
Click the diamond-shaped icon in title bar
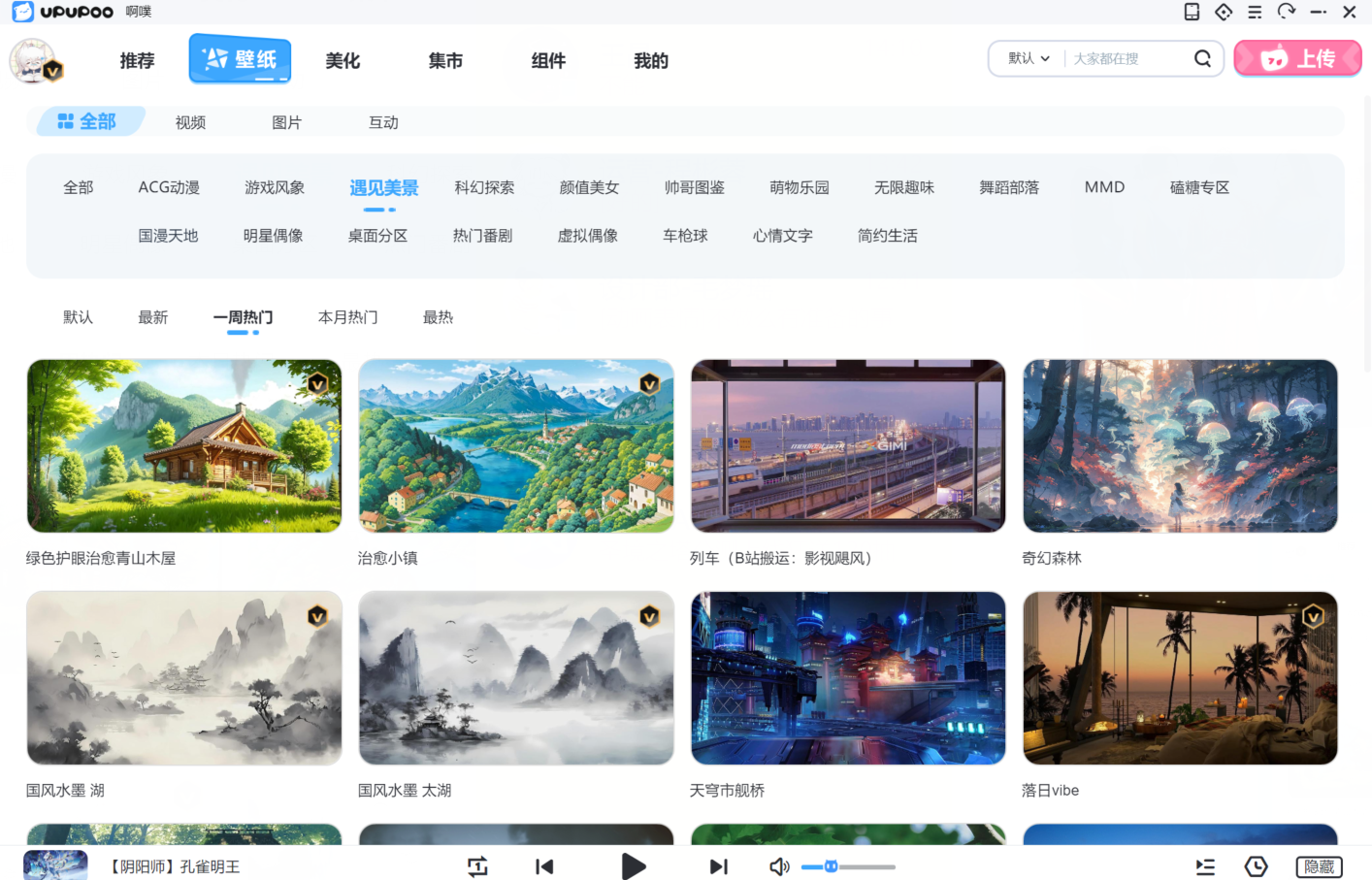(1224, 12)
